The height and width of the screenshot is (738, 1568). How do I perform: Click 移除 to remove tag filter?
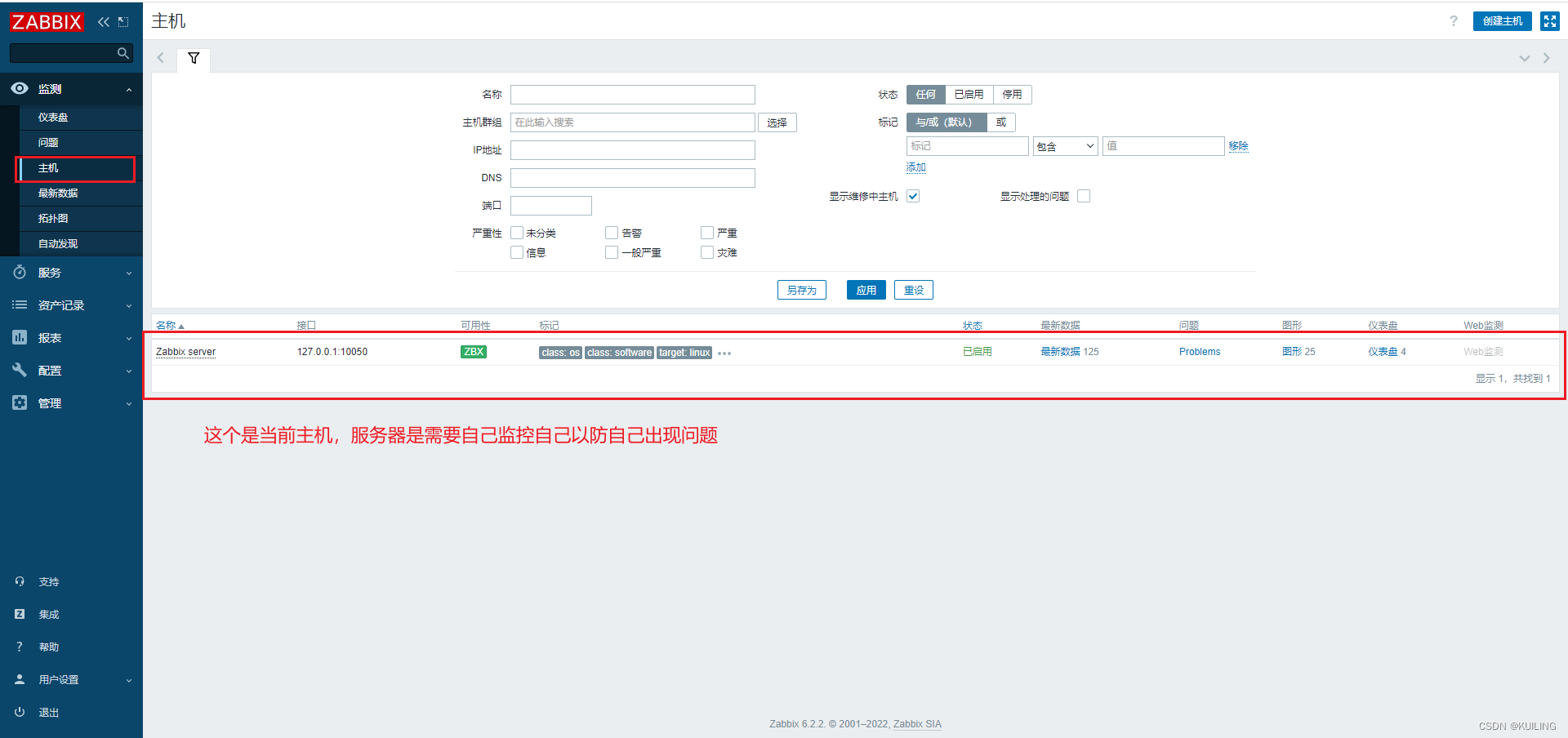point(1238,146)
